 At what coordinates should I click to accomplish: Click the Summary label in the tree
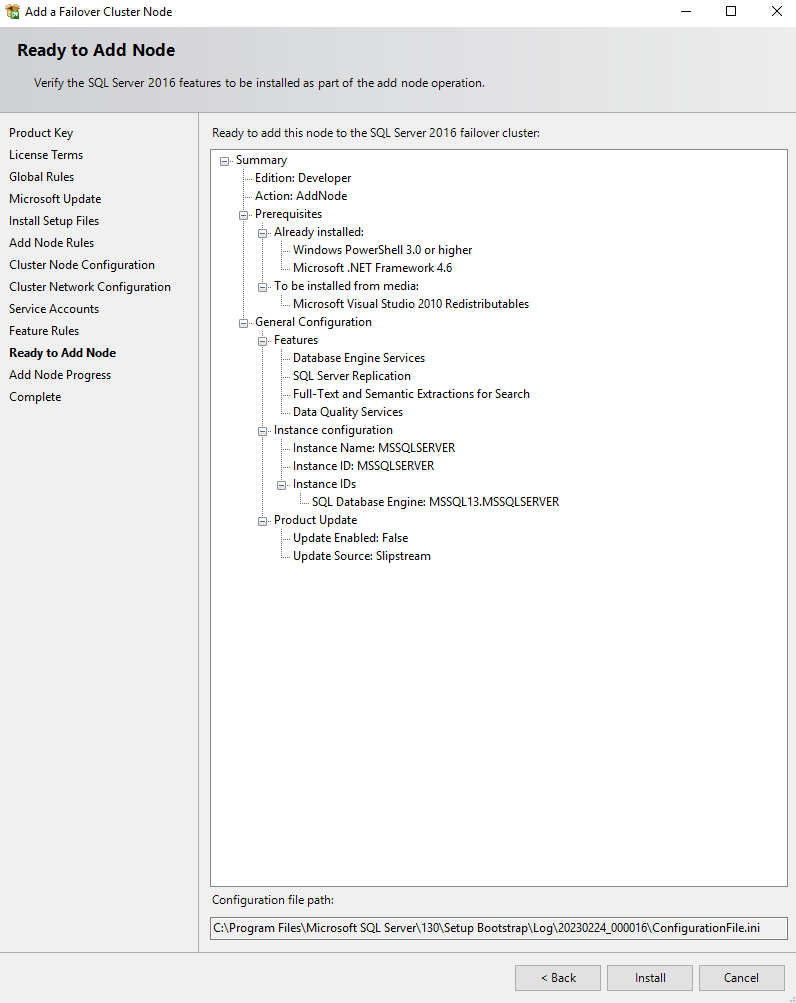coord(261,160)
